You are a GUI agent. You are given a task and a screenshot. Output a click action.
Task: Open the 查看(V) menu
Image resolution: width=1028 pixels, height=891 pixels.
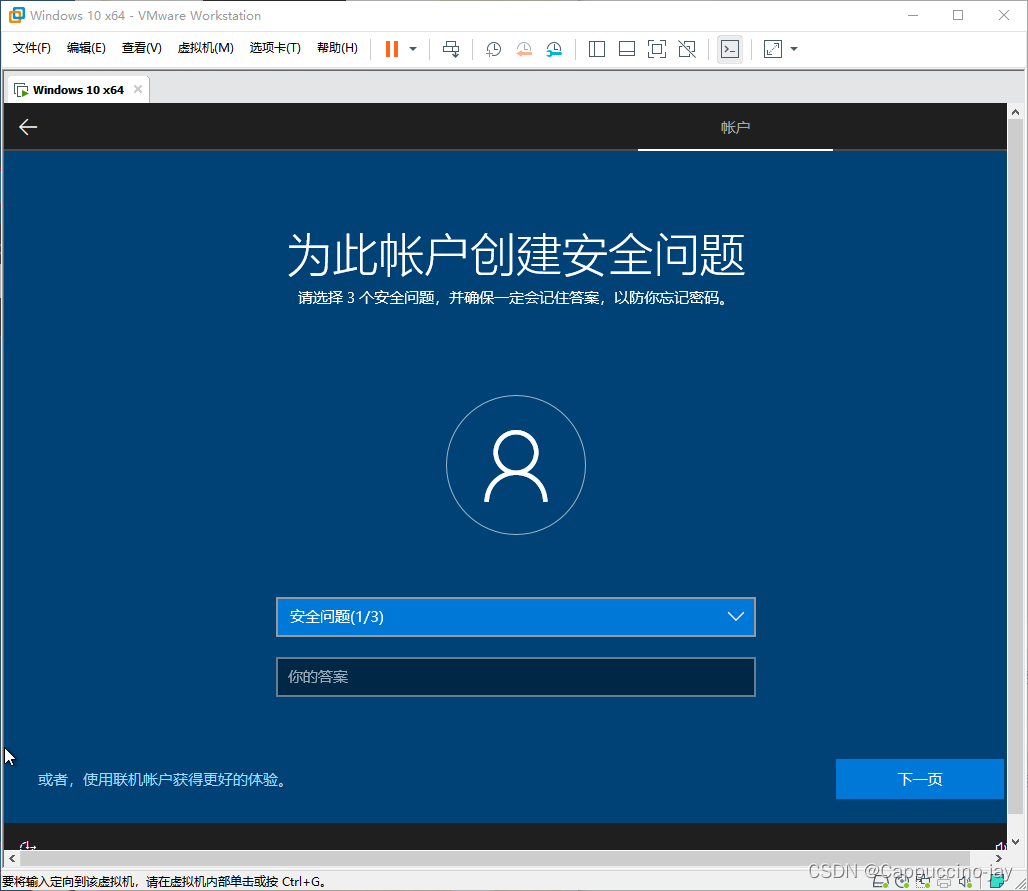pyautogui.click(x=142, y=48)
